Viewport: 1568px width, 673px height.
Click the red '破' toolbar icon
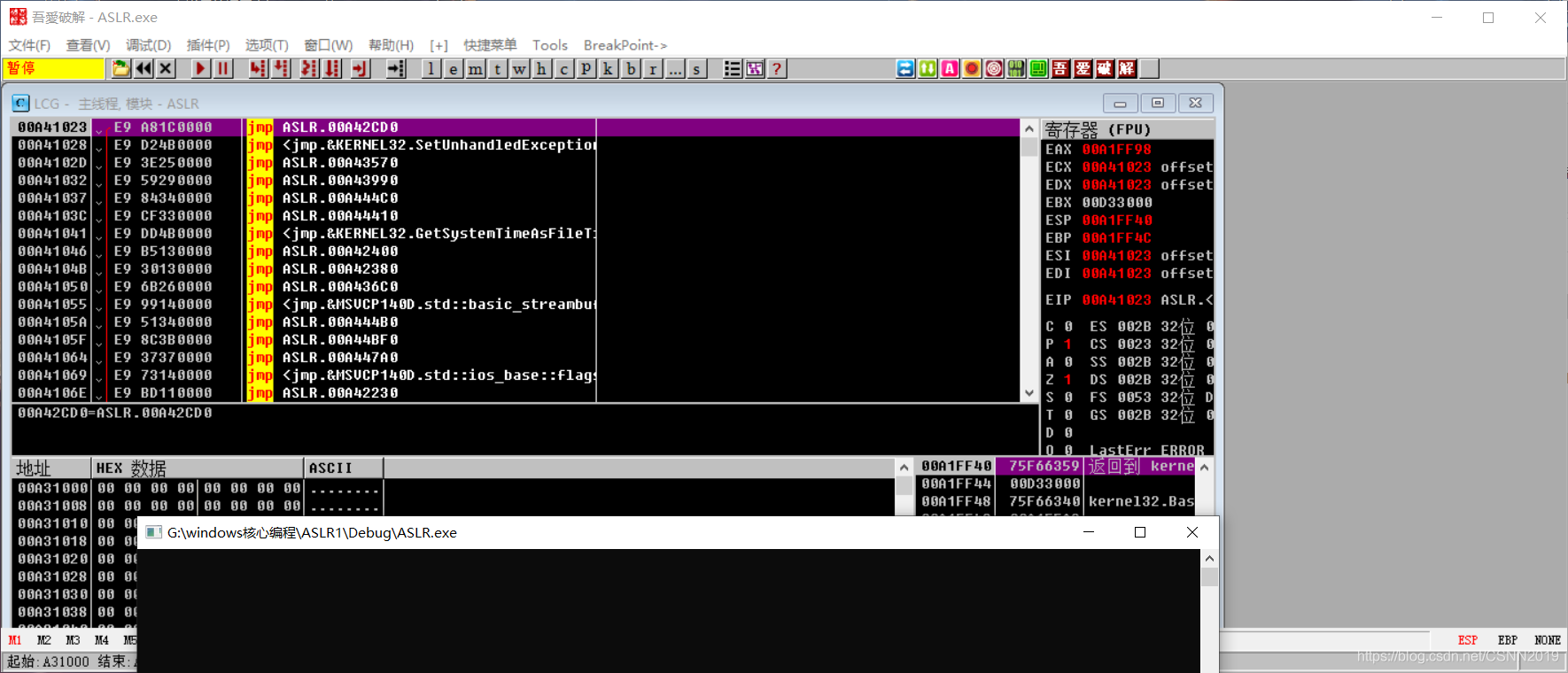(x=1105, y=68)
